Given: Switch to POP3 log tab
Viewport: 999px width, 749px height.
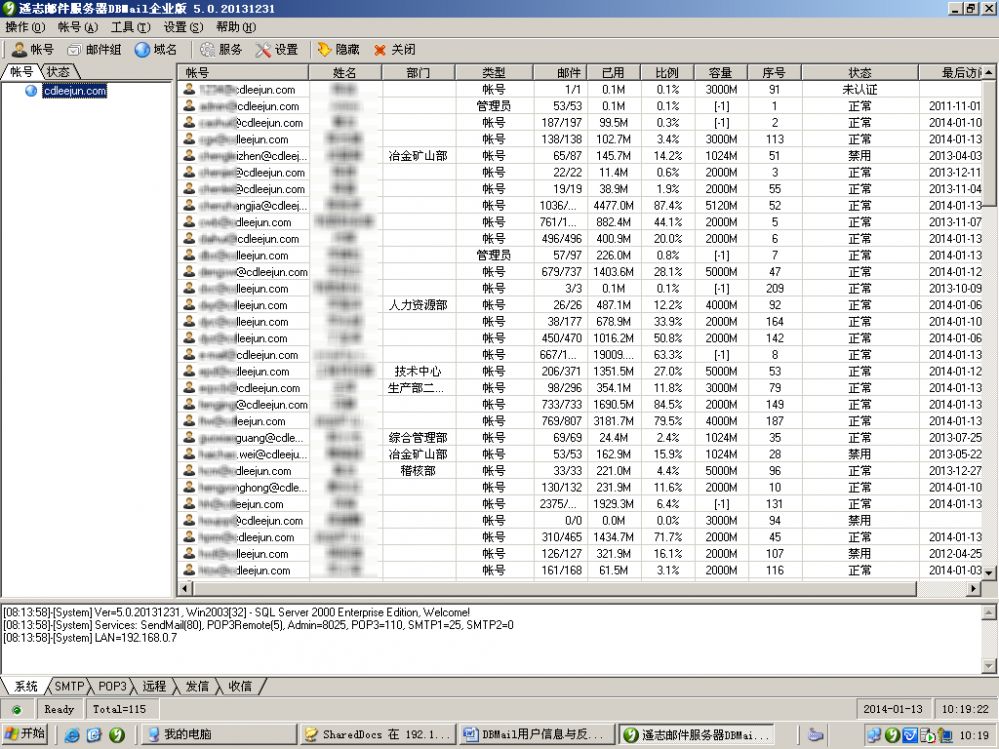Looking at the screenshot, I should 112,686.
